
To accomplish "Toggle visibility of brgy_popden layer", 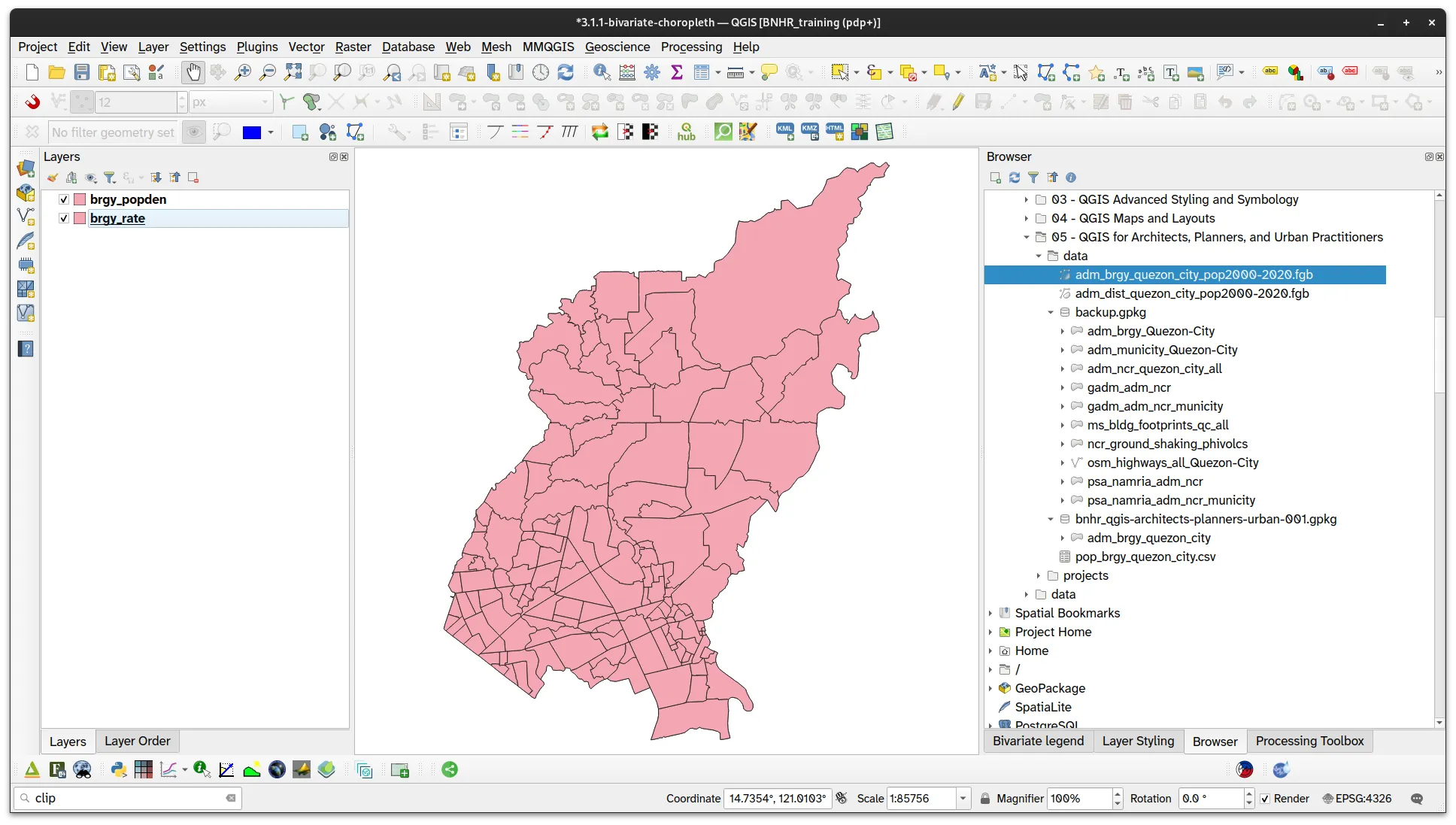I will pyautogui.click(x=64, y=199).
